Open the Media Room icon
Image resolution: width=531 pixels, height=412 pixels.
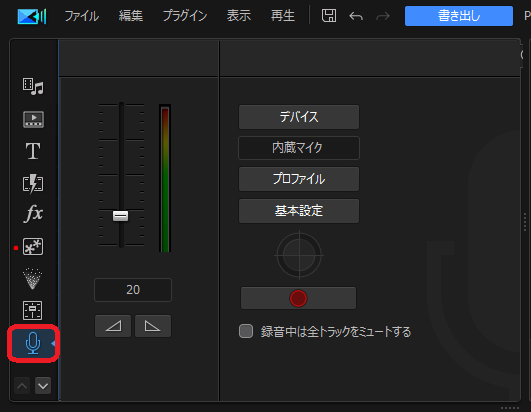point(33,86)
